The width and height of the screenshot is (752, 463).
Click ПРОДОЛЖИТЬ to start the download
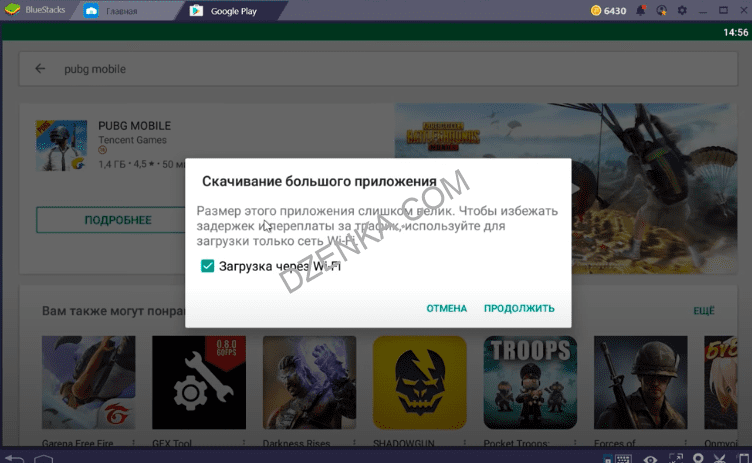pyautogui.click(x=519, y=309)
